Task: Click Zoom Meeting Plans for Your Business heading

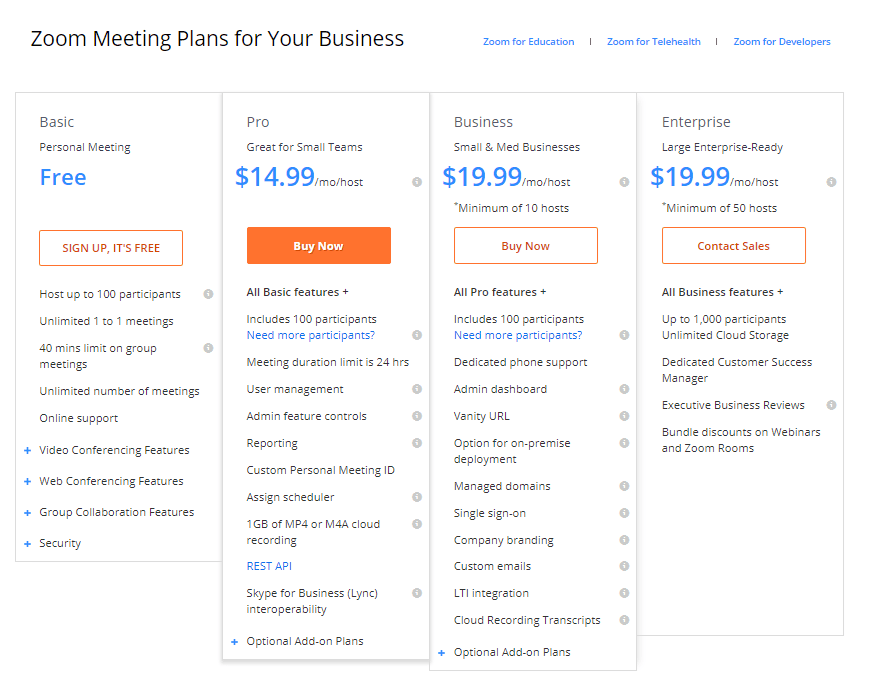Action: 218,39
